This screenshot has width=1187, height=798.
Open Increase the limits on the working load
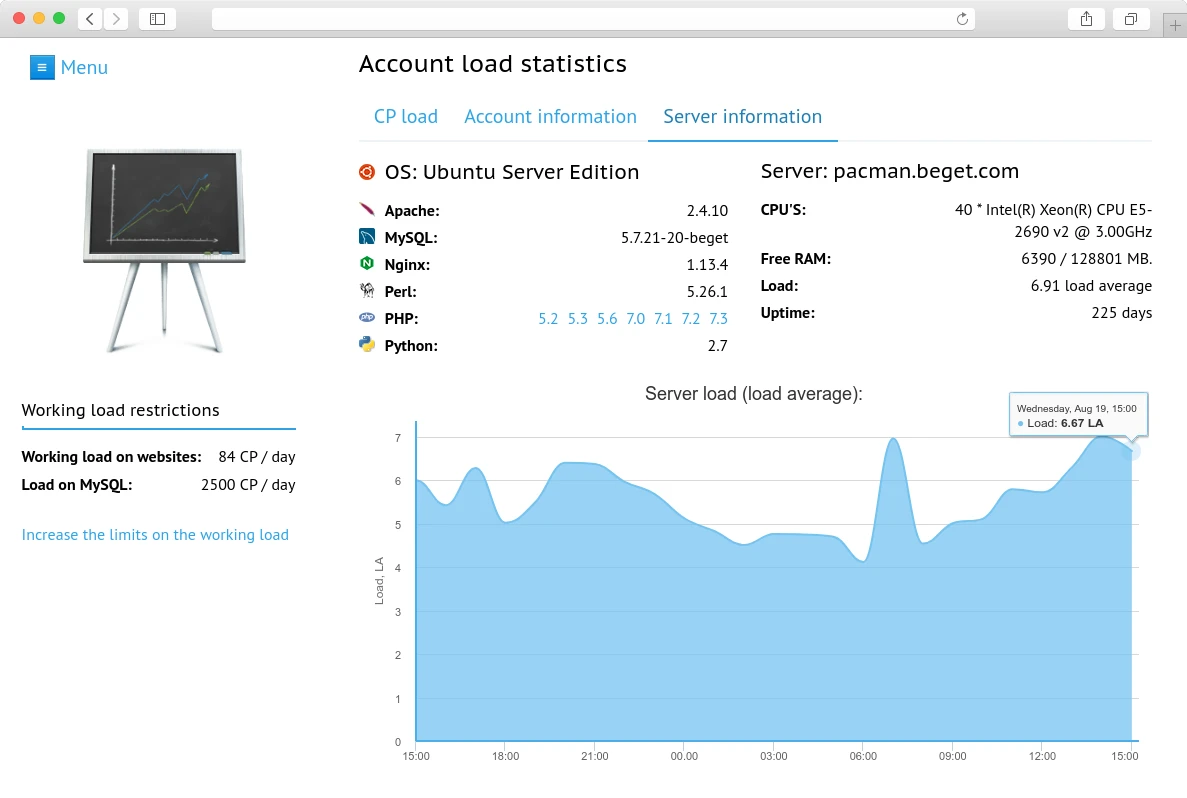155,534
